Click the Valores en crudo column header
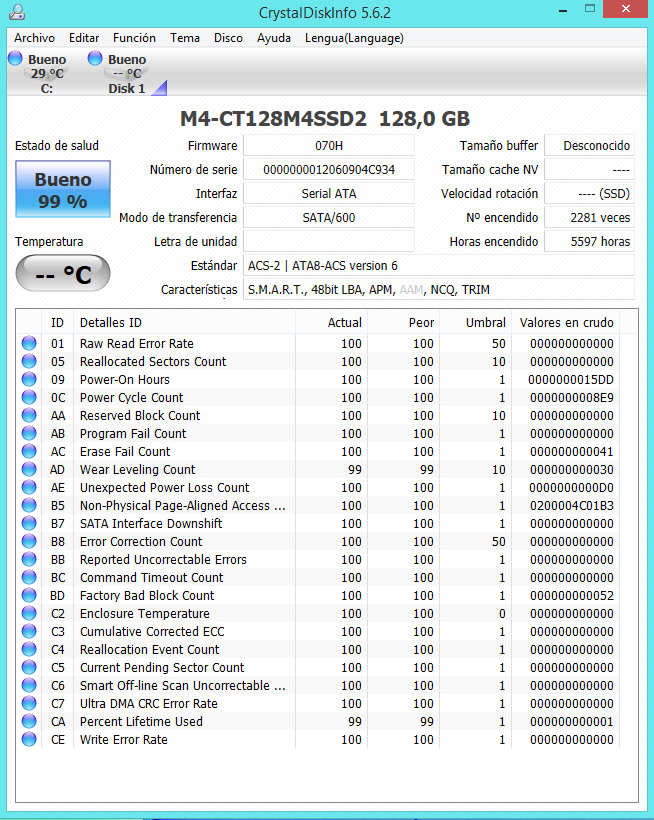The width and height of the screenshot is (654, 820). (566, 323)
